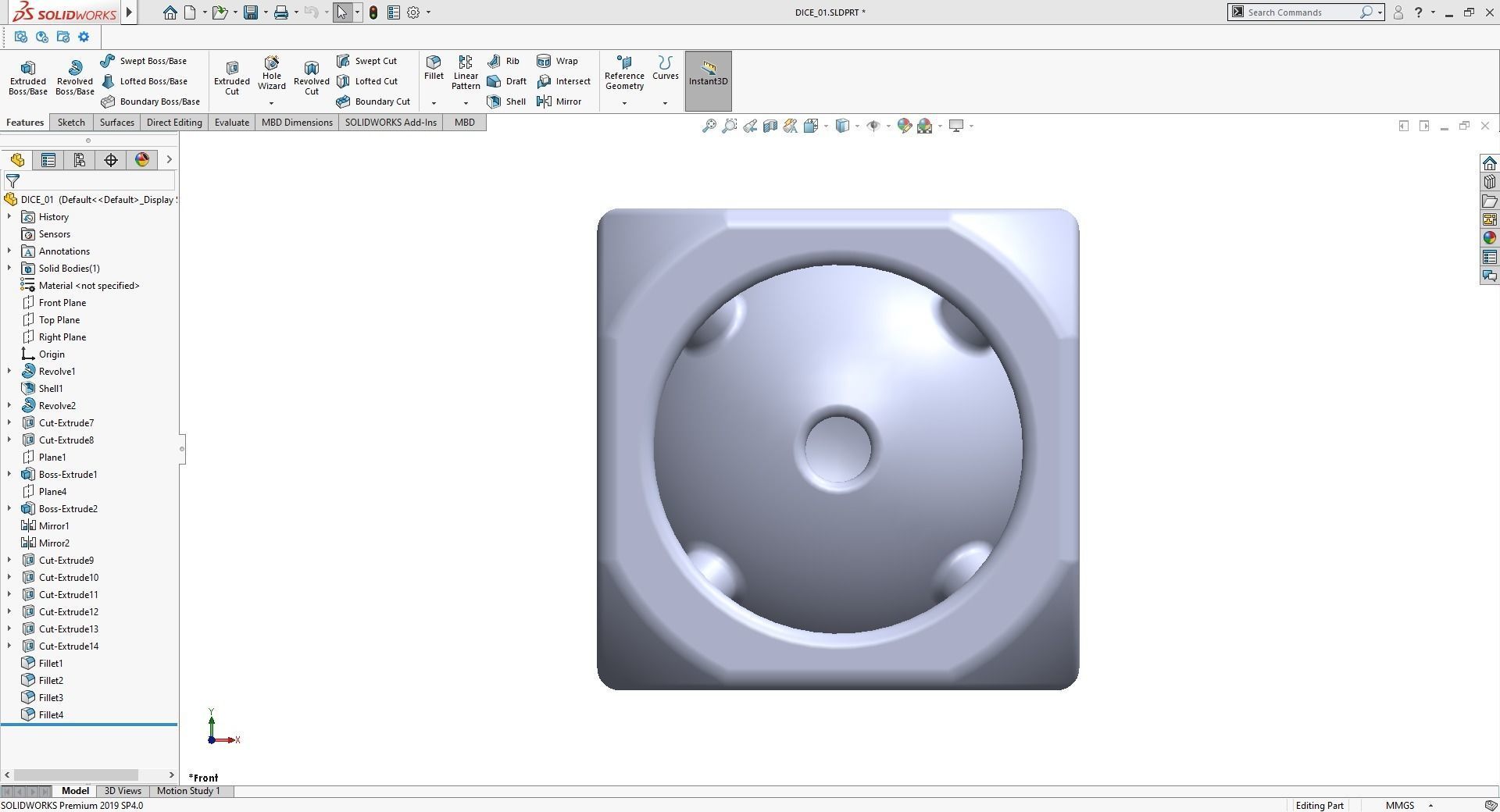1500x812 pixels.
Task: Open the Appearances task pane tab
Action: tap(1489, 238)
